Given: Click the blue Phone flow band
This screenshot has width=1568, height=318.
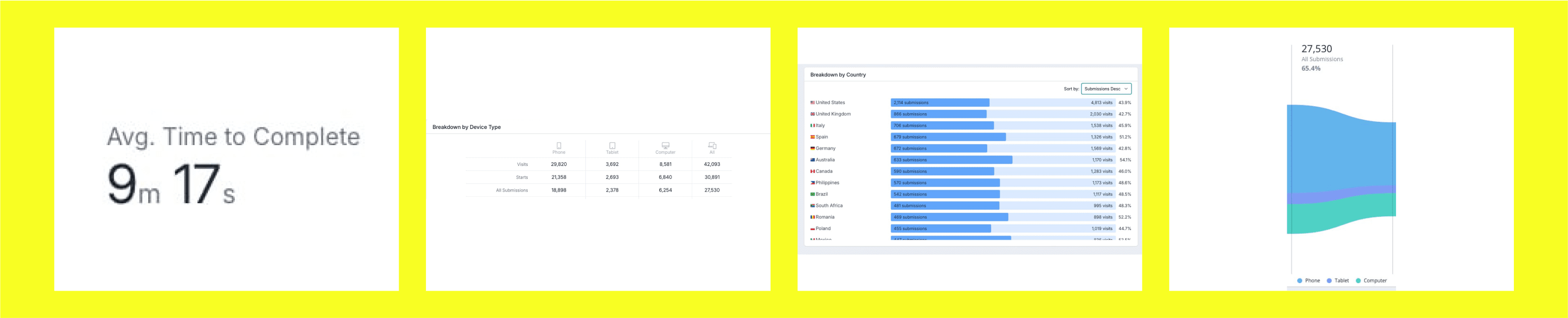Looking at the screenshot, I should point(1339,152).
